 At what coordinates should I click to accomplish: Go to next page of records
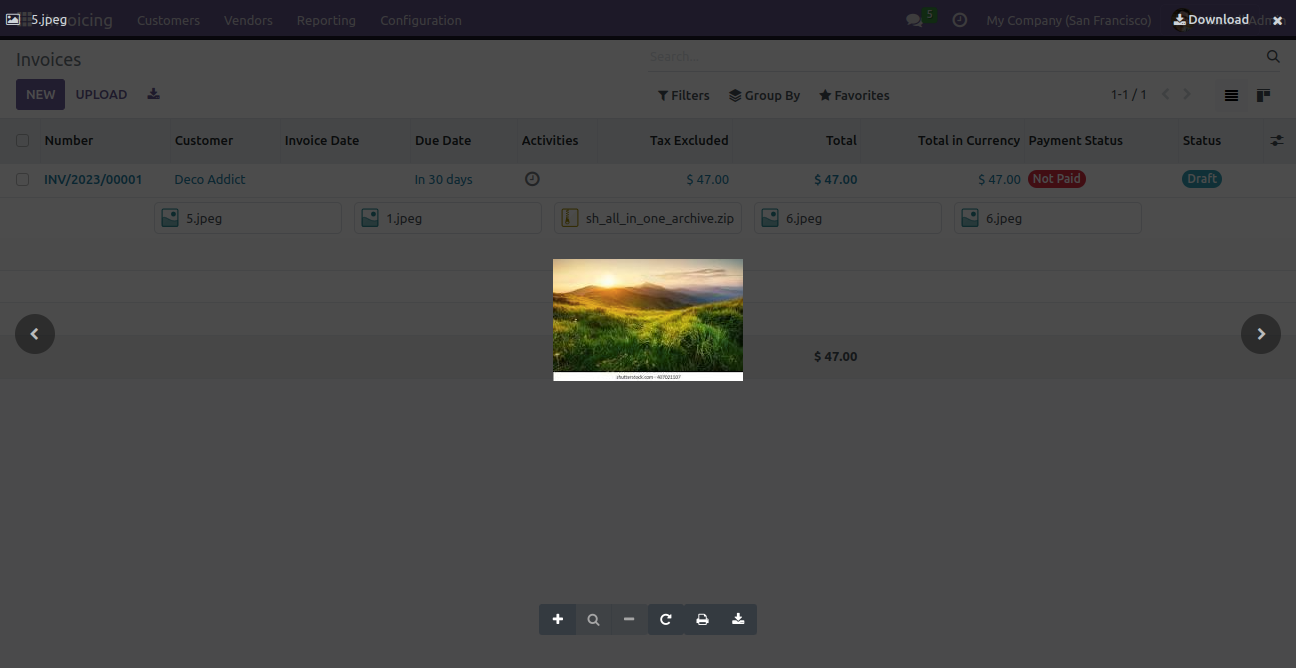[x=1187, y=95]
